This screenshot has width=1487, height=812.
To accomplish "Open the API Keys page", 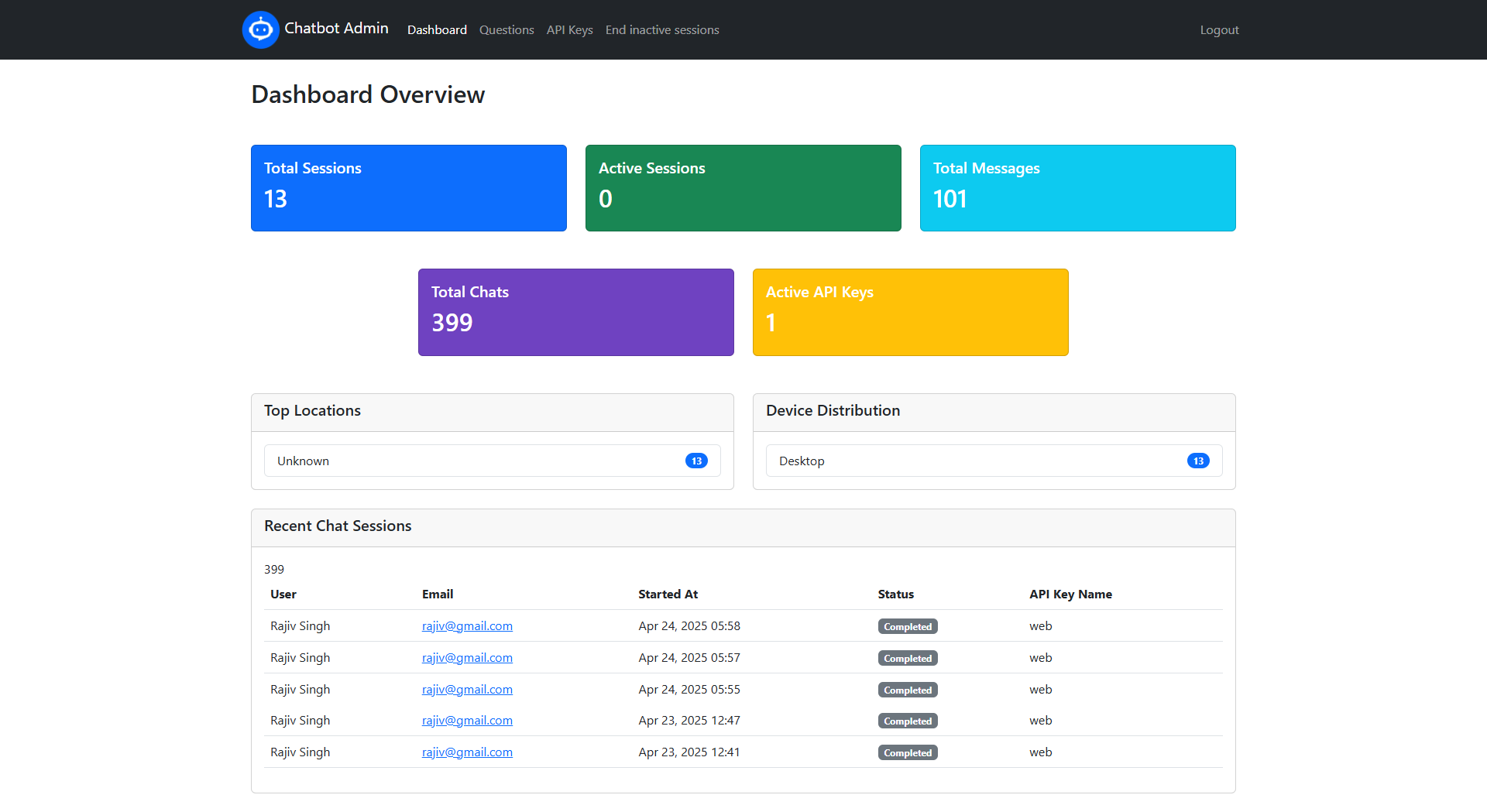I will tap(570, 29).
